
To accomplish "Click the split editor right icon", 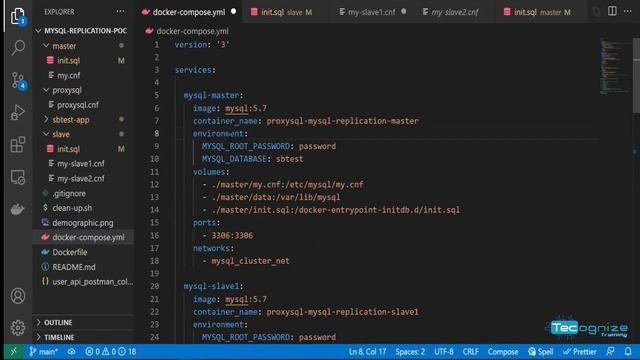I will (x=612, y=11).
